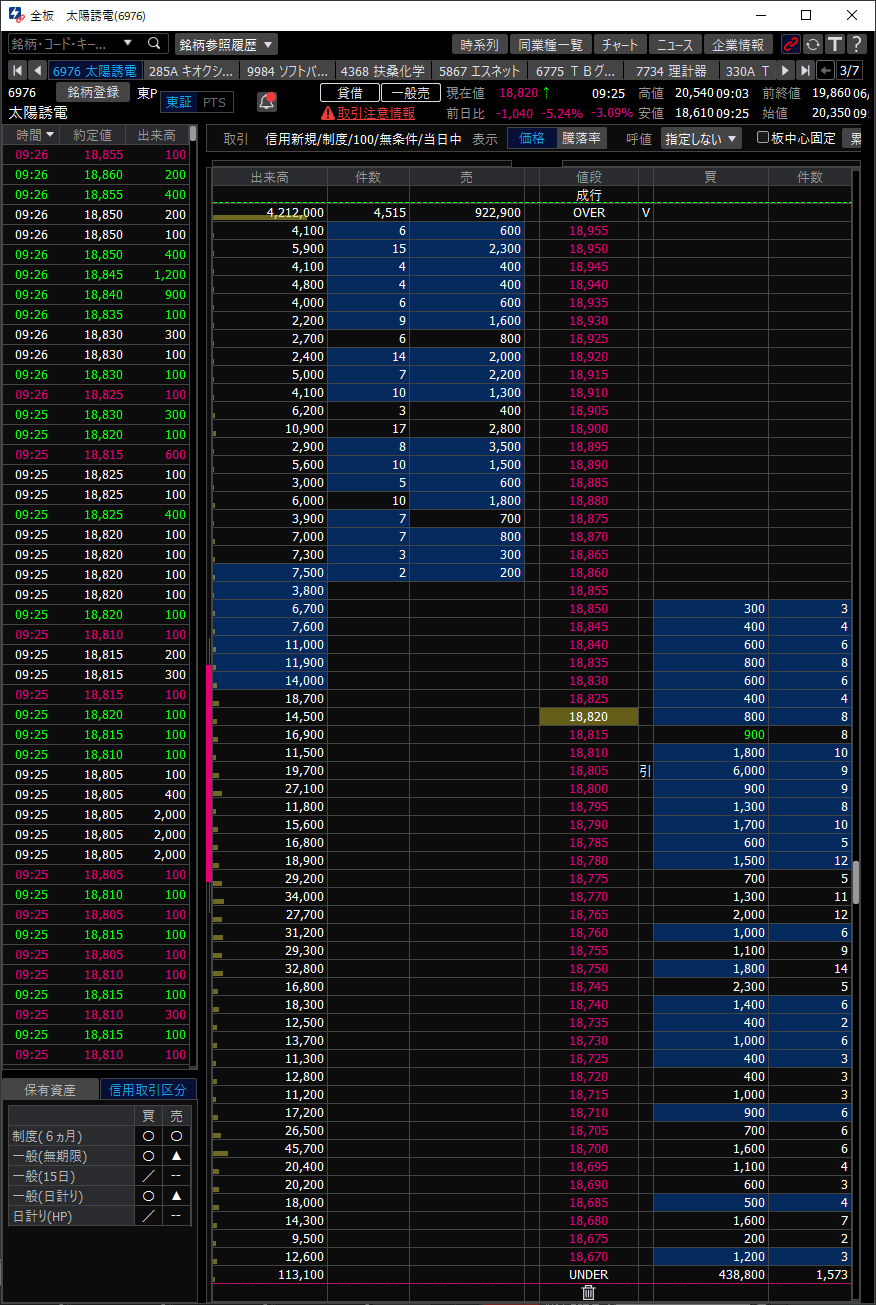Switch to 保有資産 tab

[x=50, y=1090]
